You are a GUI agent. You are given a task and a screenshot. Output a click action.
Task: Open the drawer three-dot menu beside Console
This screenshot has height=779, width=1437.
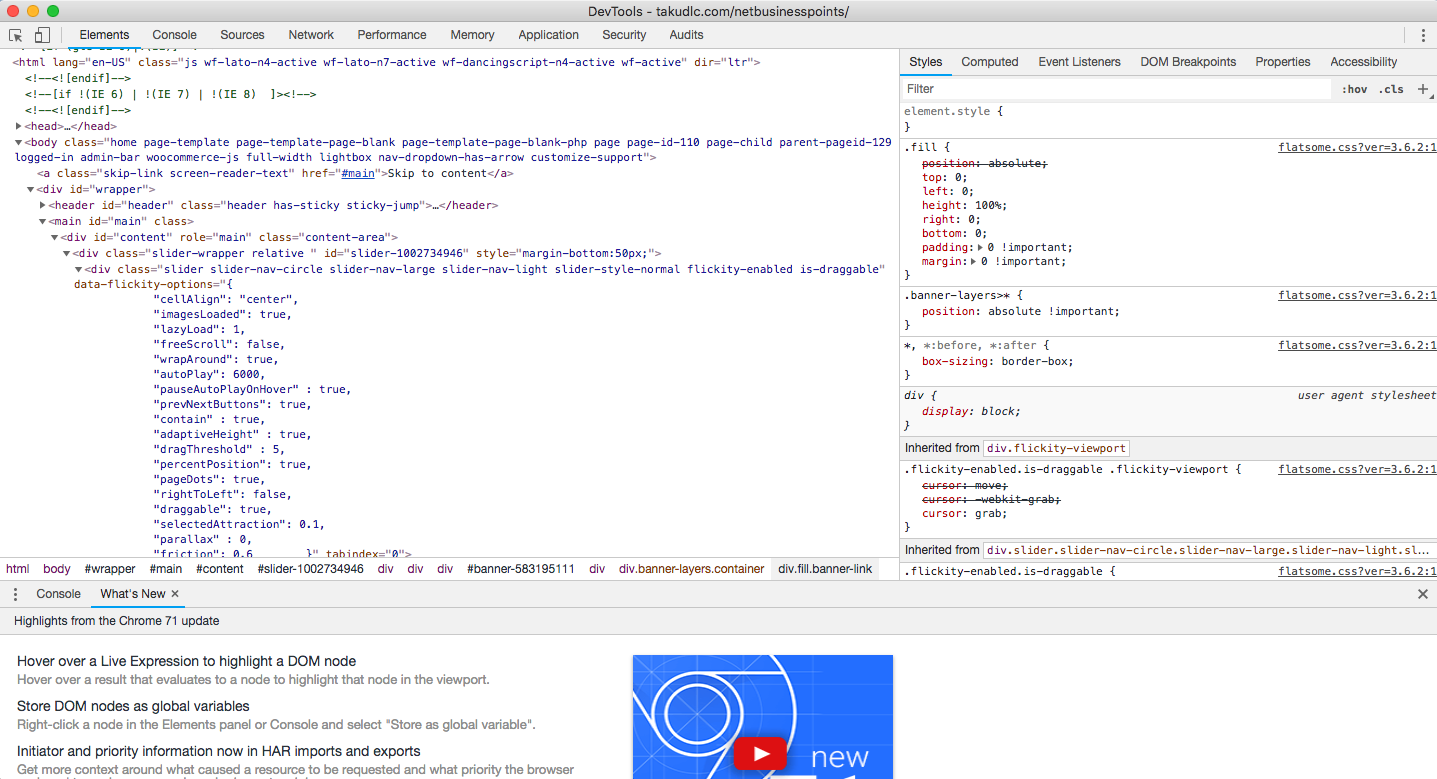(15, 594)
